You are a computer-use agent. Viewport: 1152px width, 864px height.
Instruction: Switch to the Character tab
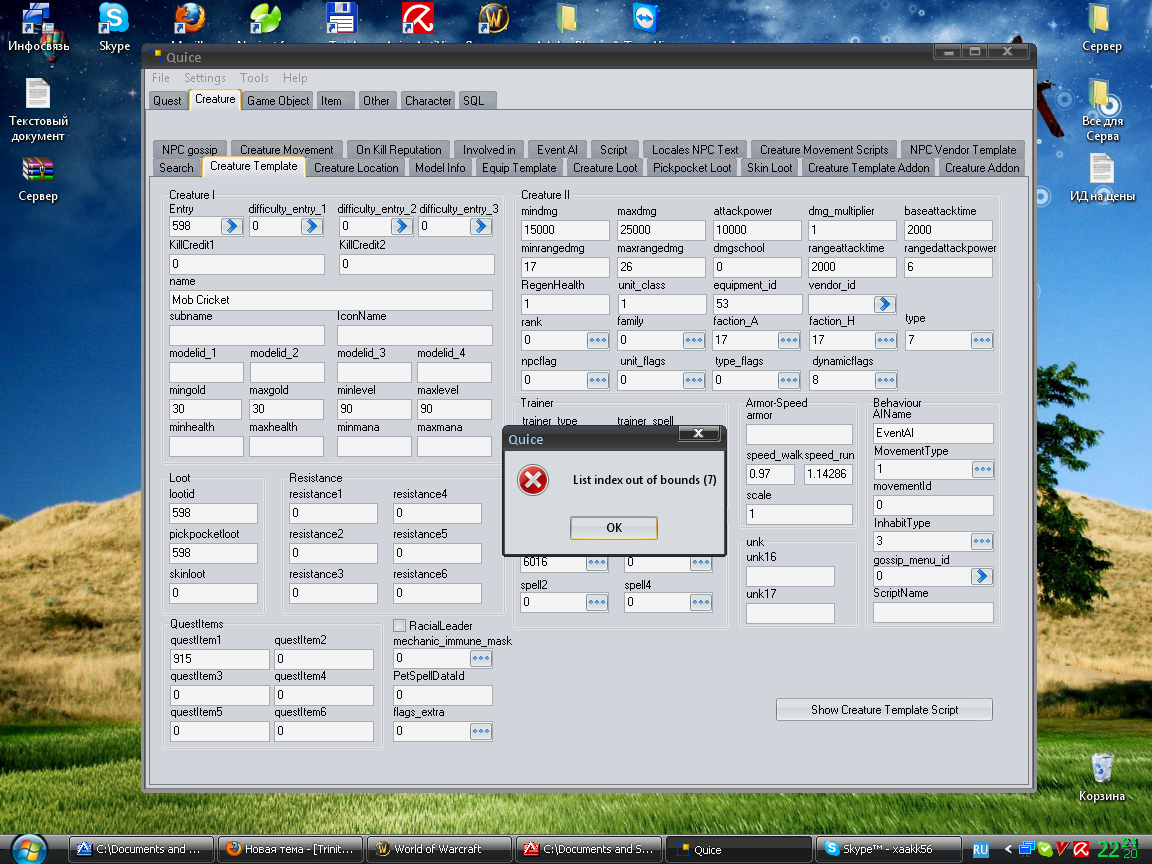428,101
